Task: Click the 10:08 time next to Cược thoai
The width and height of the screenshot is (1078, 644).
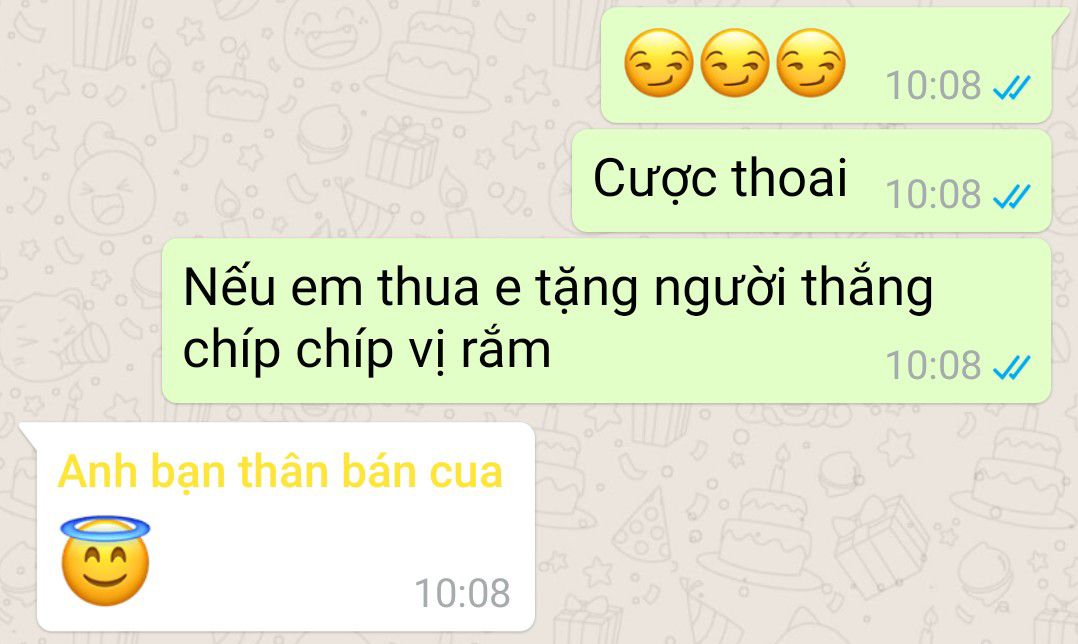Action: pos(933,195)
